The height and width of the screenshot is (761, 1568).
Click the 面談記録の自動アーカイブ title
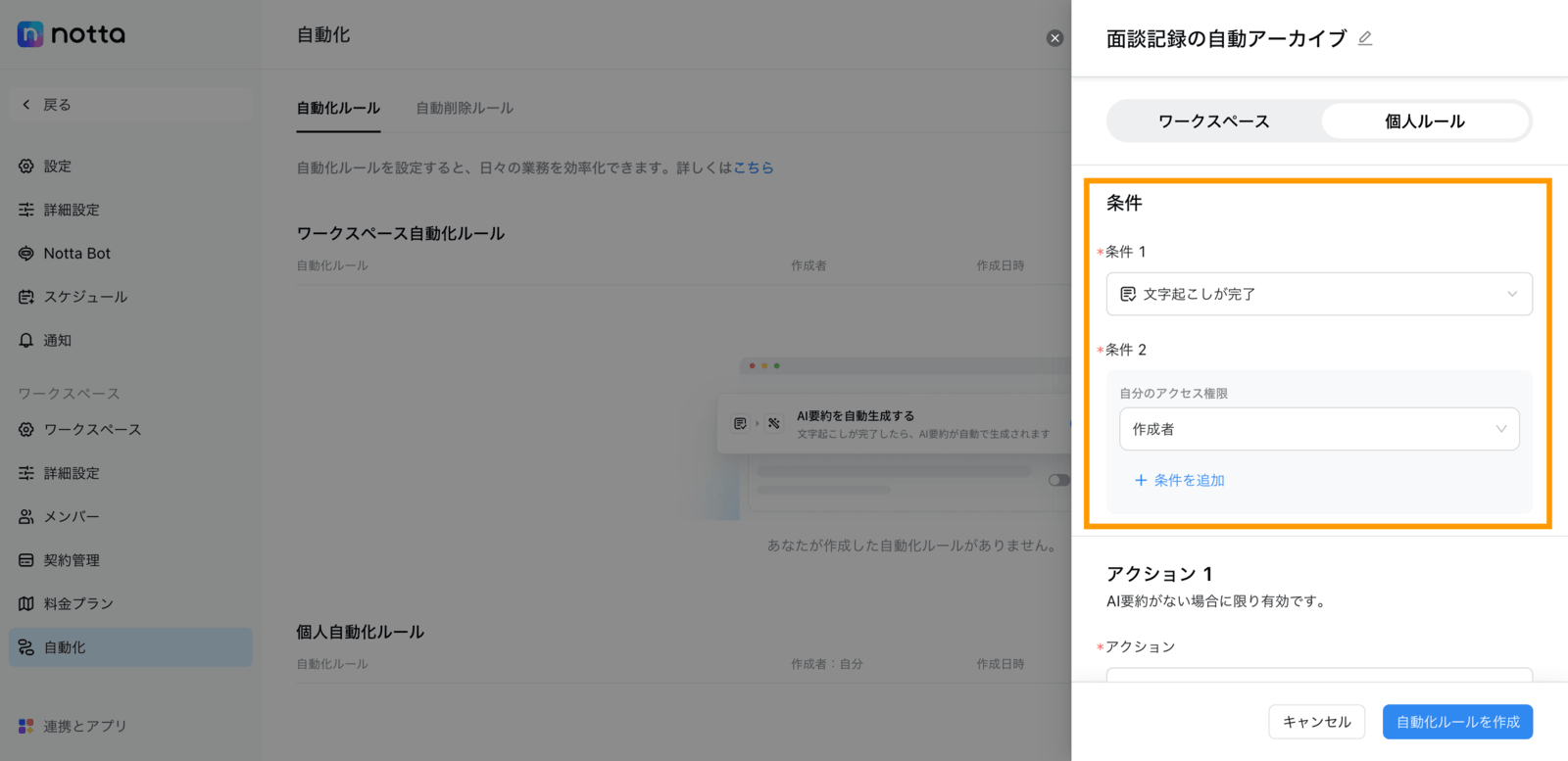[x=1226, y=38]
